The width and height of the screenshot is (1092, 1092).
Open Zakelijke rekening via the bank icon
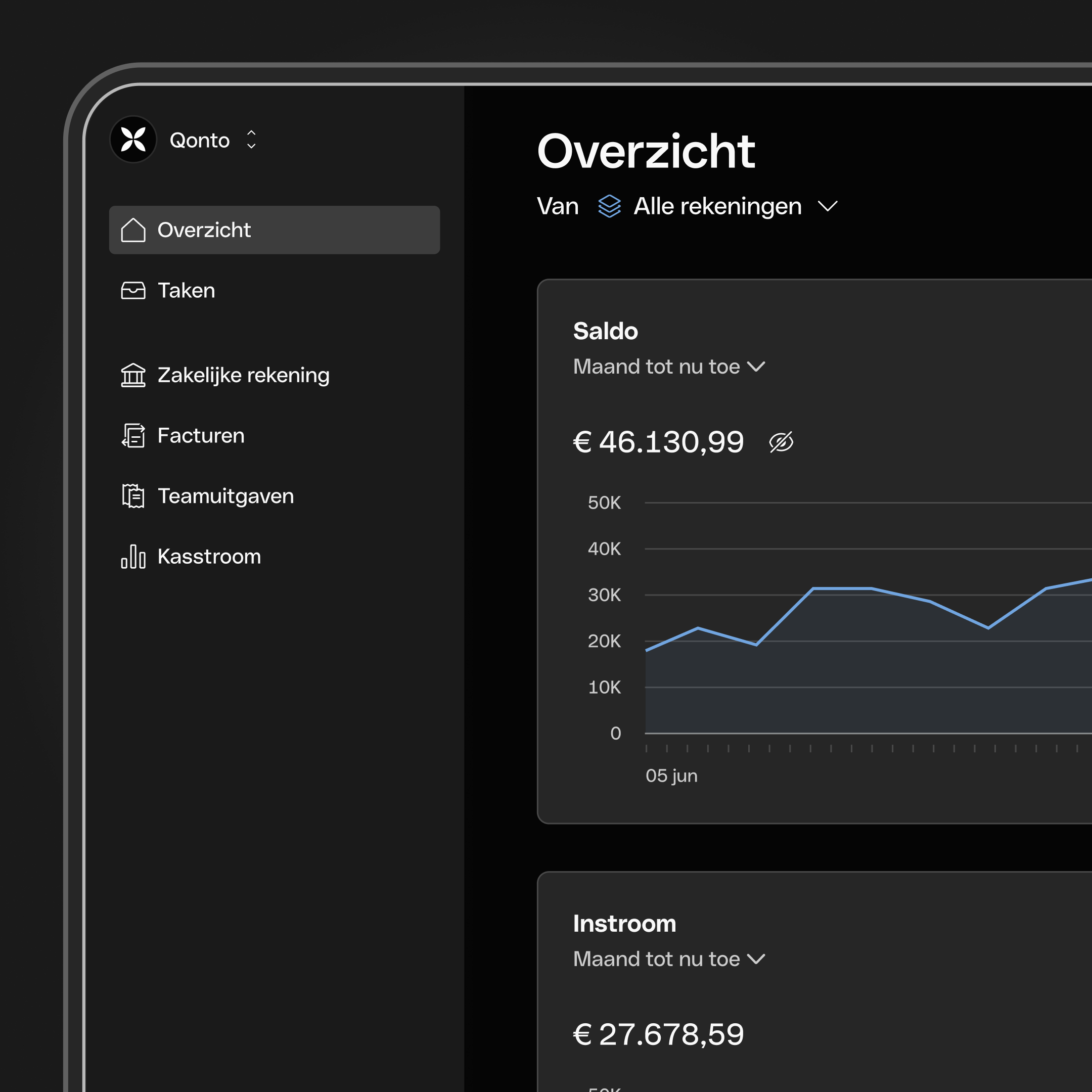pyautogui.click(x=133, y=375)
